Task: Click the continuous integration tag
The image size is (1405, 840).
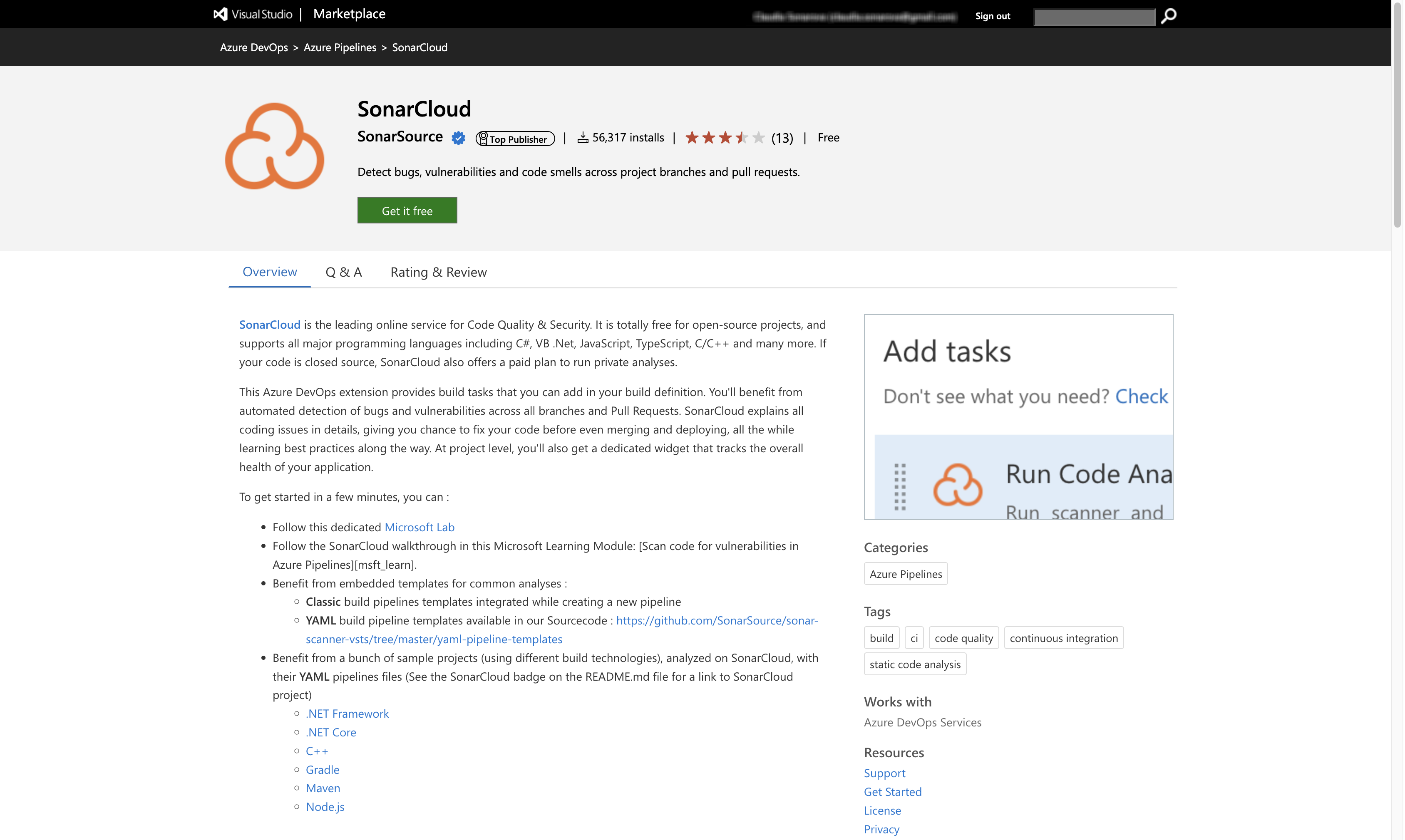Action: 1064,638
